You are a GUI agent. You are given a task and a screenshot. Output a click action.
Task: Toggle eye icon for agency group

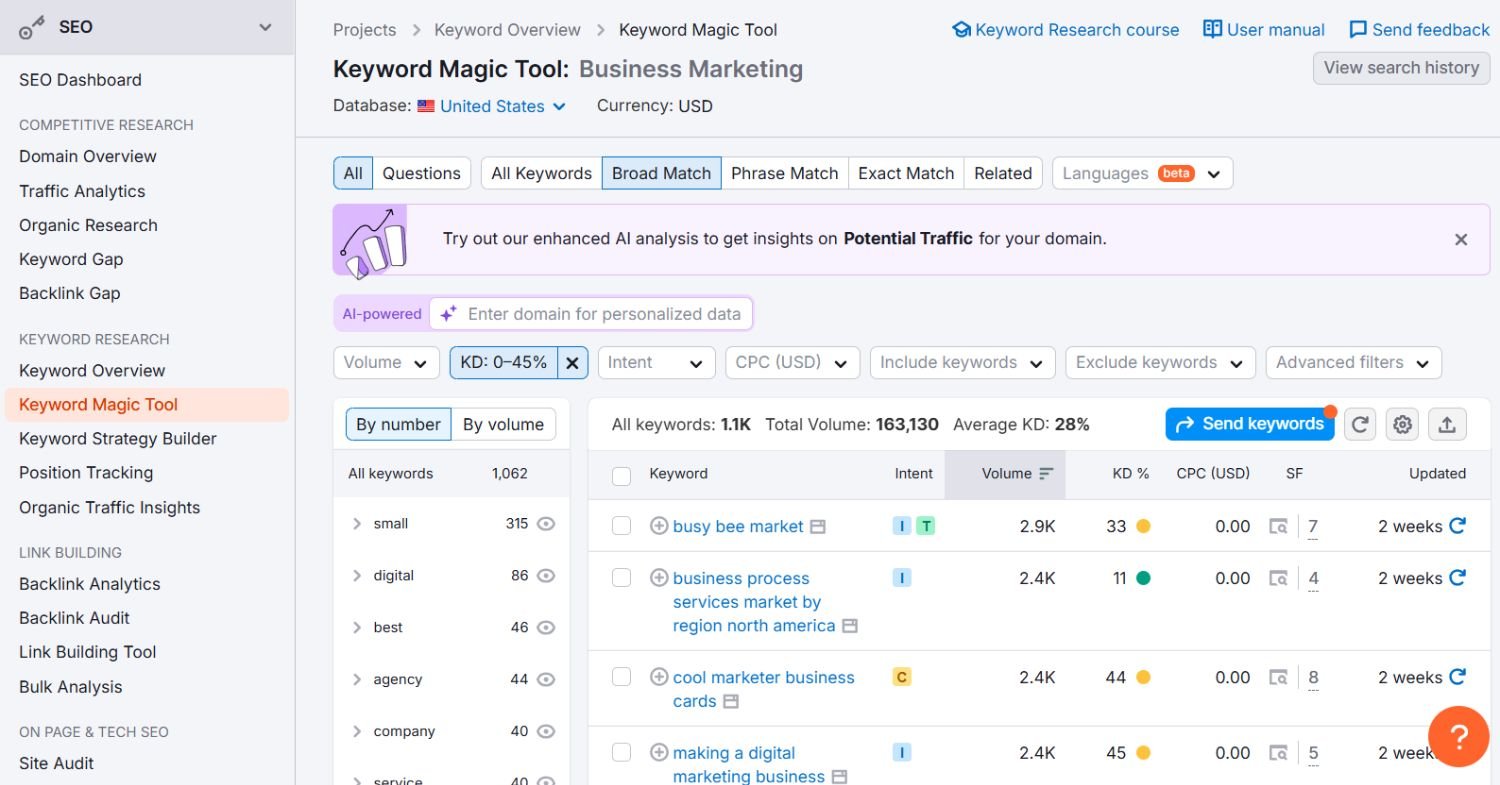point(546,680)
